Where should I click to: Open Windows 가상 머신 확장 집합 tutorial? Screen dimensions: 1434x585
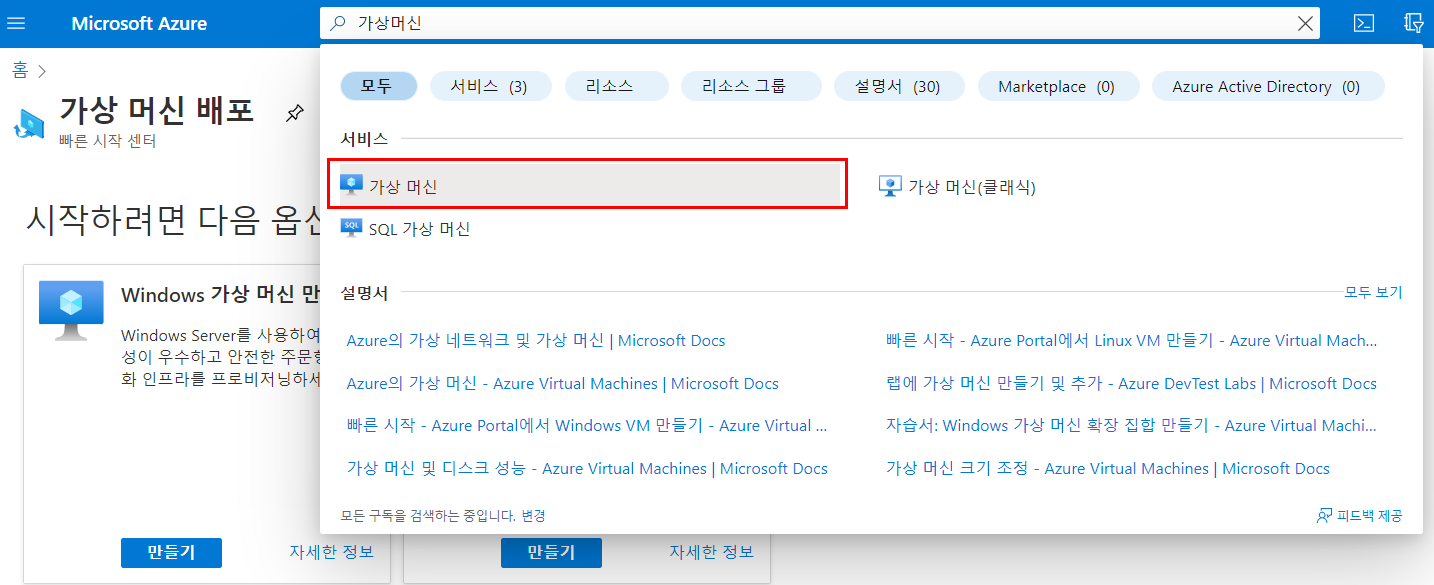(1131, 425)
